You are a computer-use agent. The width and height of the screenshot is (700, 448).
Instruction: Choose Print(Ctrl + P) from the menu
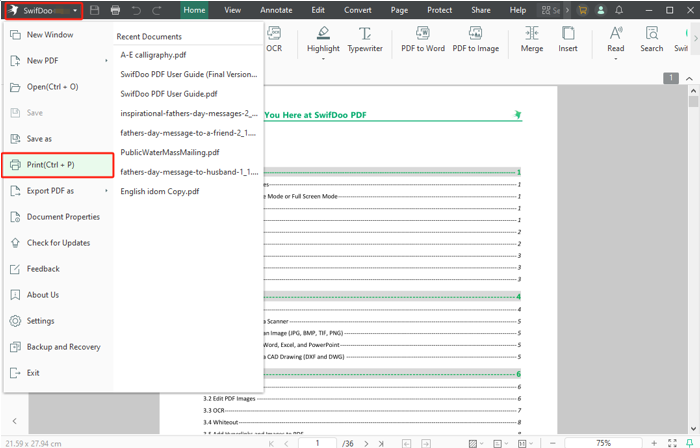pyautogui.click(x=58, y=165)
